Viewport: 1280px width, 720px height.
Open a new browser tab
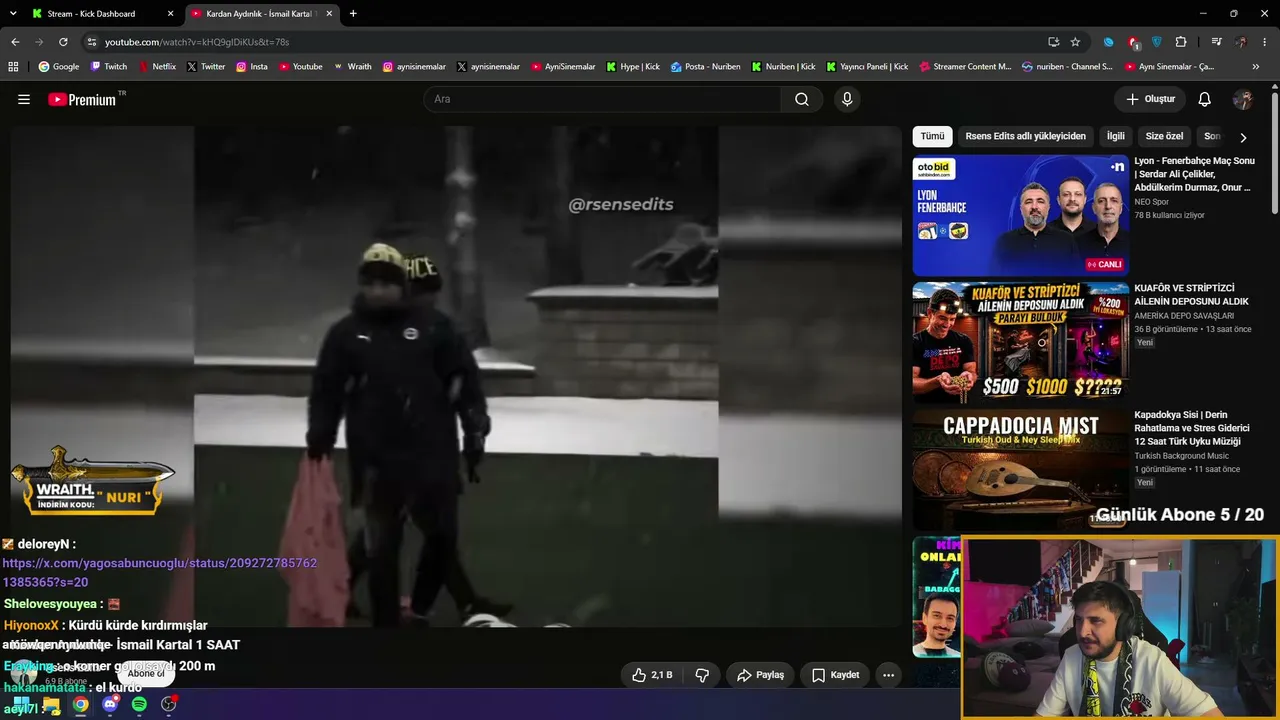click(x=353, y=14)
